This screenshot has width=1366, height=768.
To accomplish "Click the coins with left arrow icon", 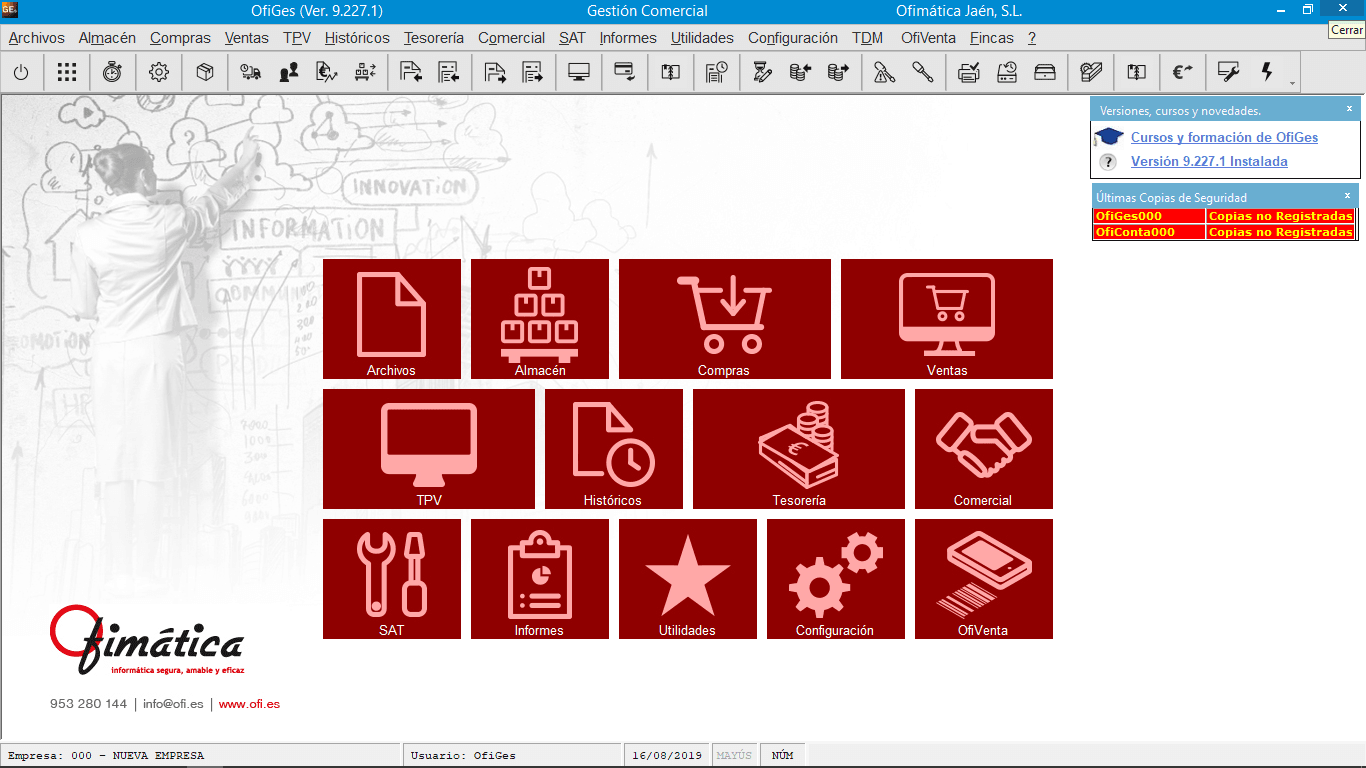I will coord(800,72).
